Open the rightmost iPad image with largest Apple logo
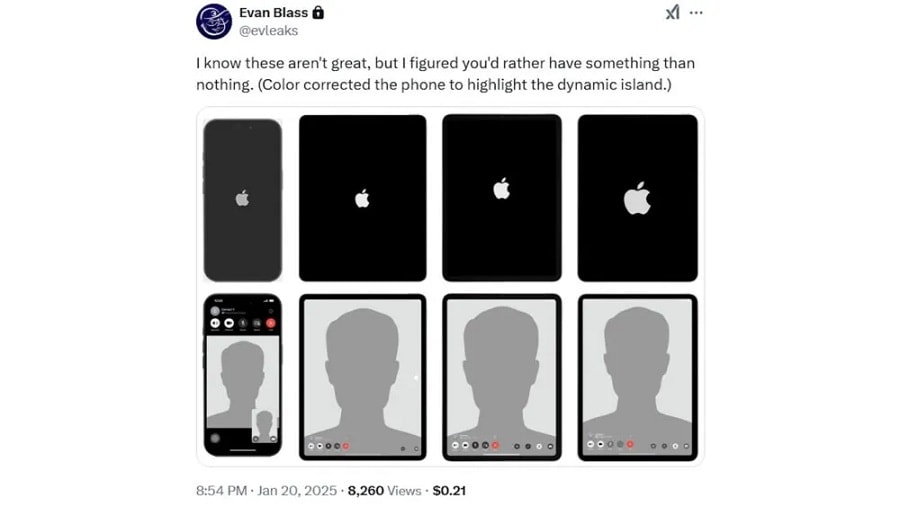This screenshot has width=900, height=506. point(637,198)
